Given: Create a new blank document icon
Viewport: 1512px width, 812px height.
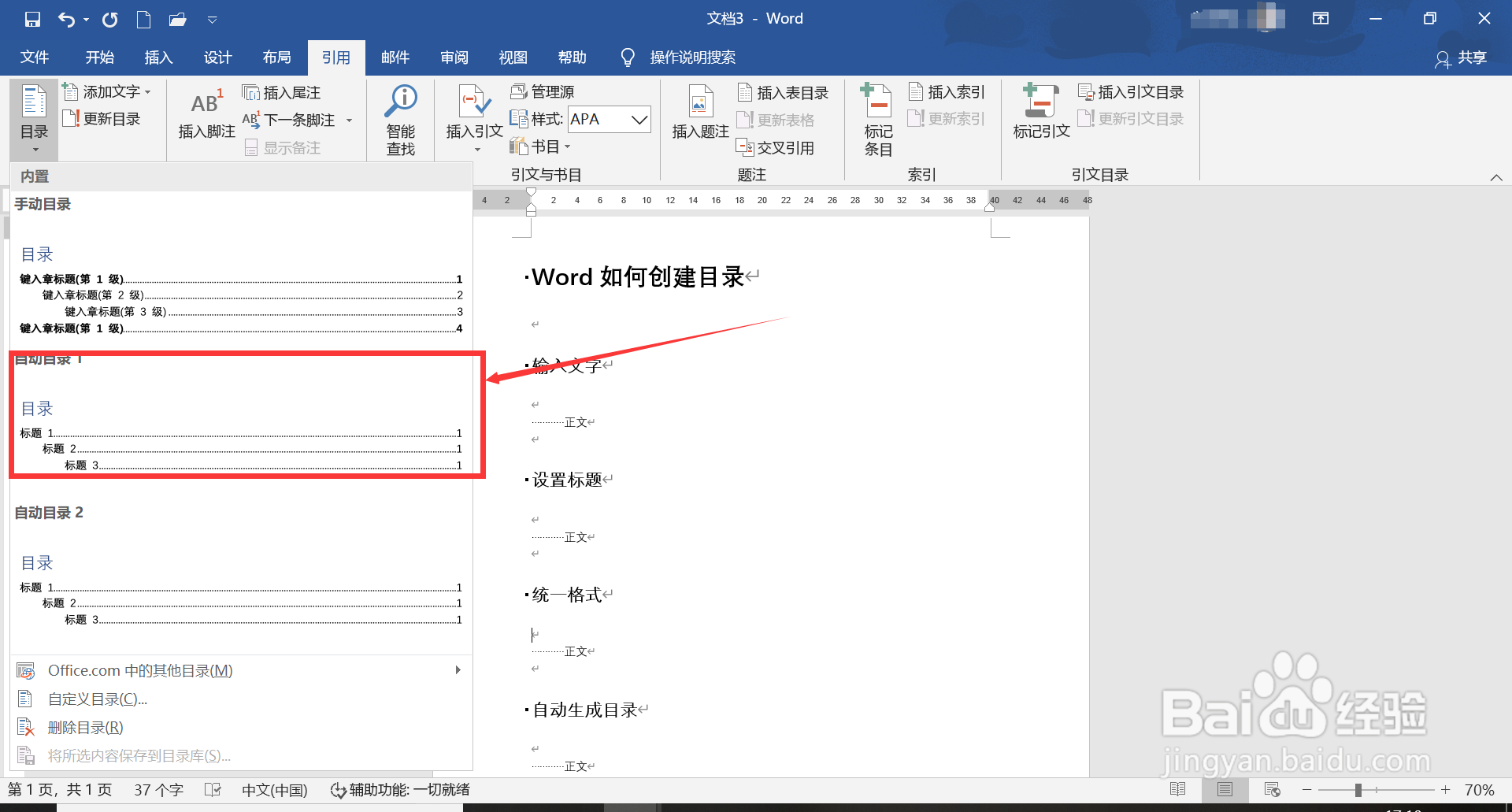Looking at the screenshot, I should [143, 19].
